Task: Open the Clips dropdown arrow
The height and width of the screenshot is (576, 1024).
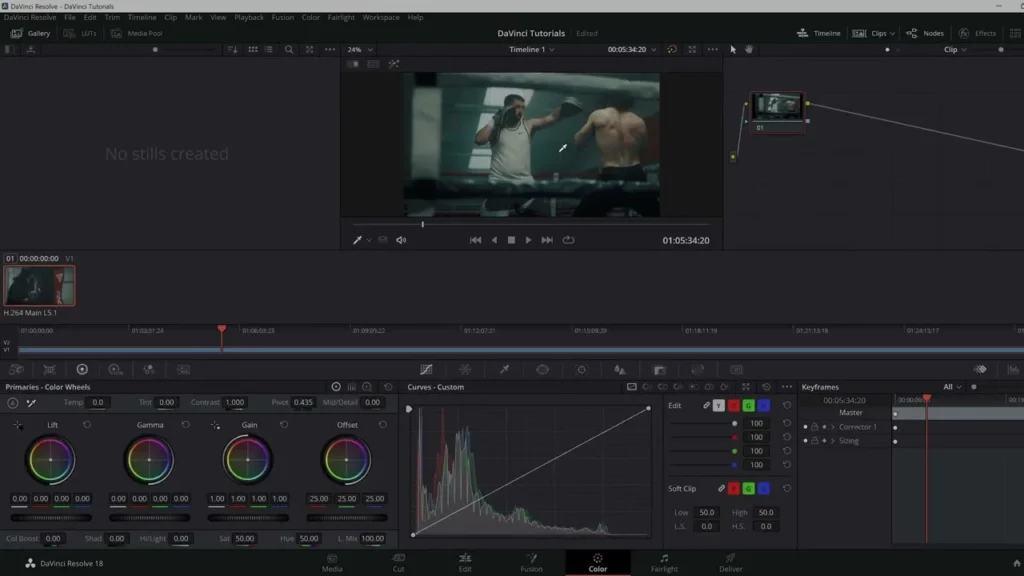Action: tap(892, 33)
